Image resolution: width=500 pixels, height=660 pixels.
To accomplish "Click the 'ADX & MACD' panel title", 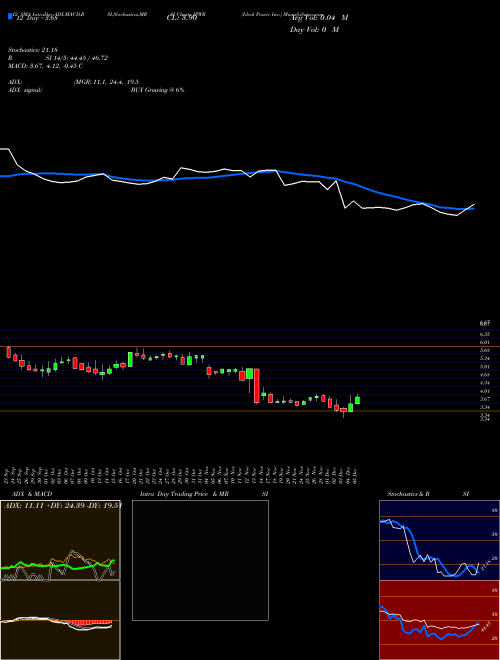I will (x=32, y=494).
